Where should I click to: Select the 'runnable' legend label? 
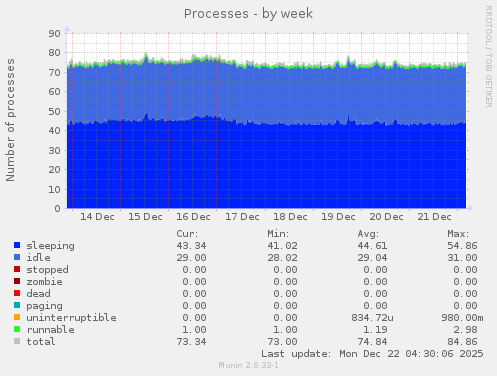pos(51,330)
